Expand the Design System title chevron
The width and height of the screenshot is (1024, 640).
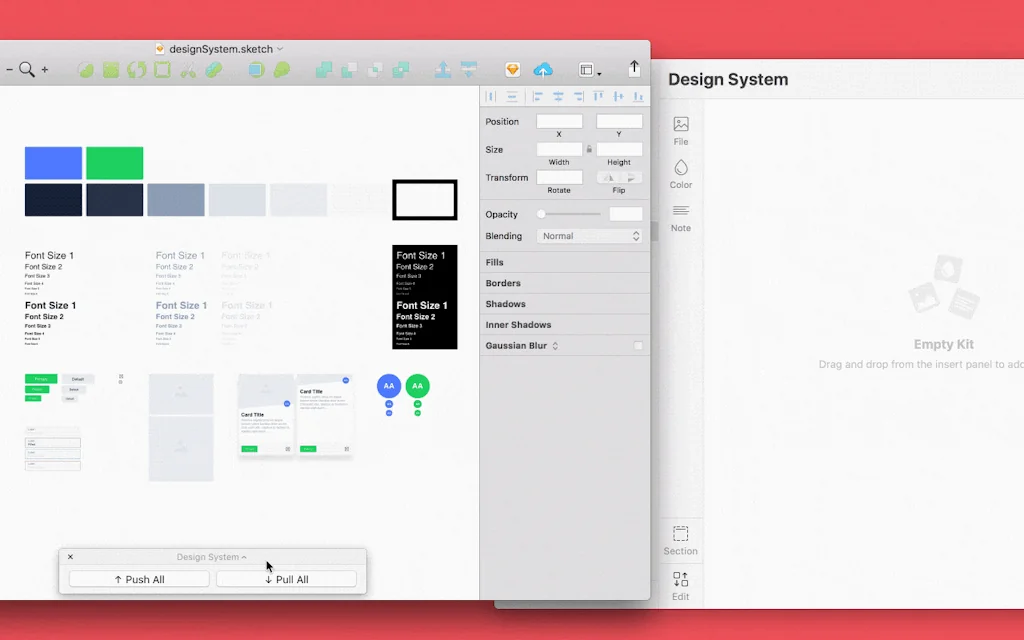tap(244, 557)
